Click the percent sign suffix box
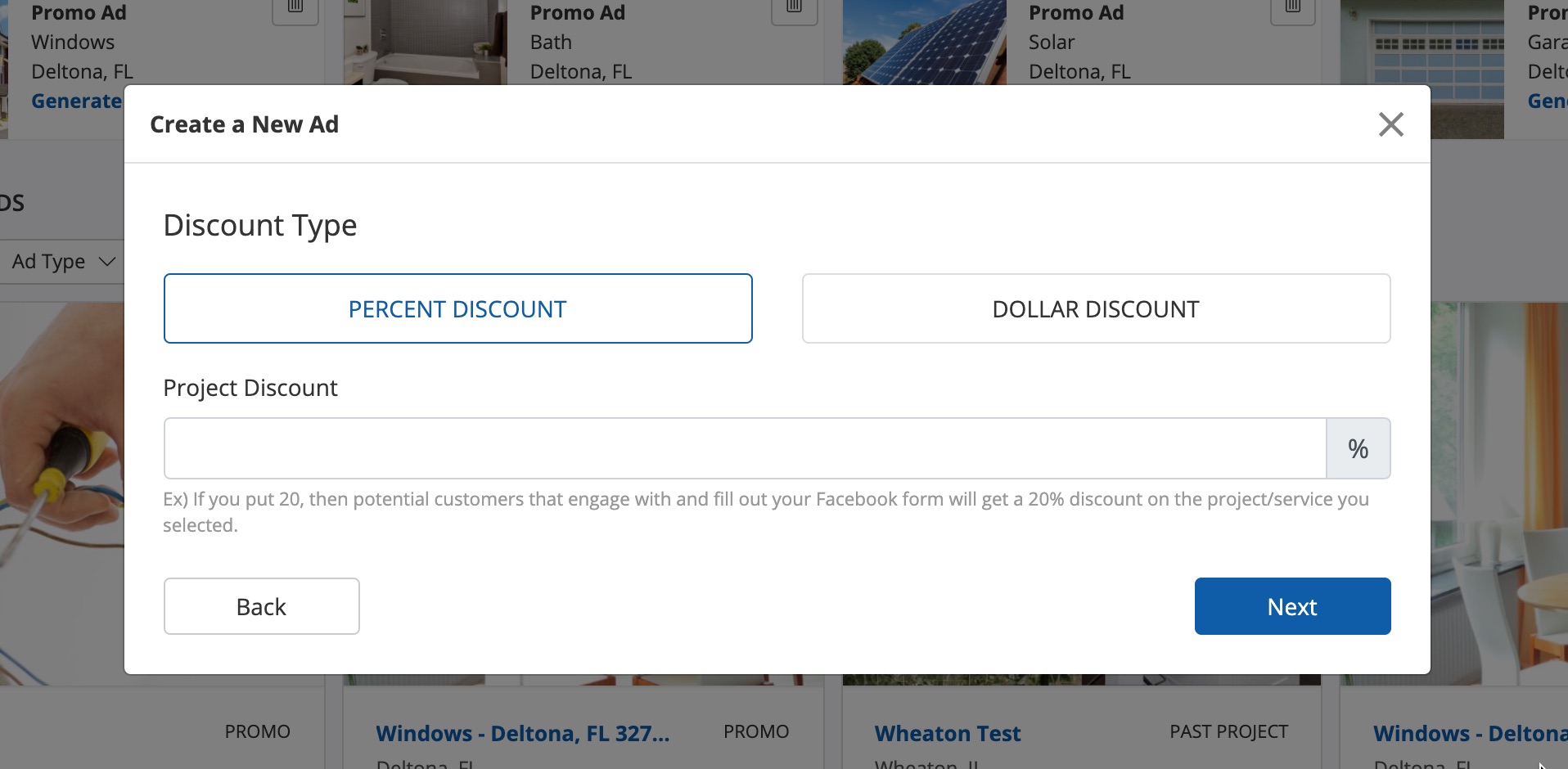Image resolution: width=1568 pixels, height=769 pixels. (1358, 448)
